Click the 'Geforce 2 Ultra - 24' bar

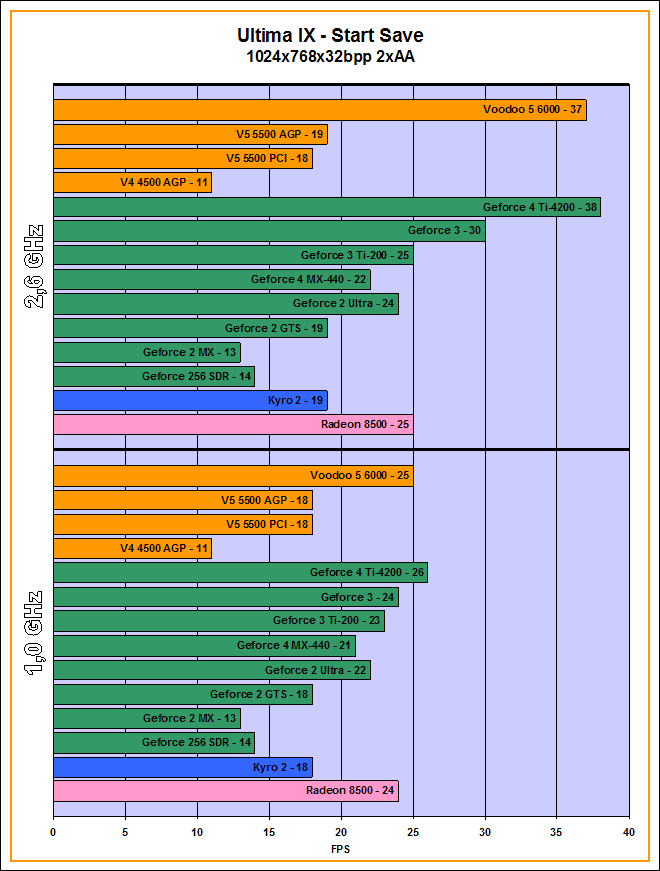point(225,304)
